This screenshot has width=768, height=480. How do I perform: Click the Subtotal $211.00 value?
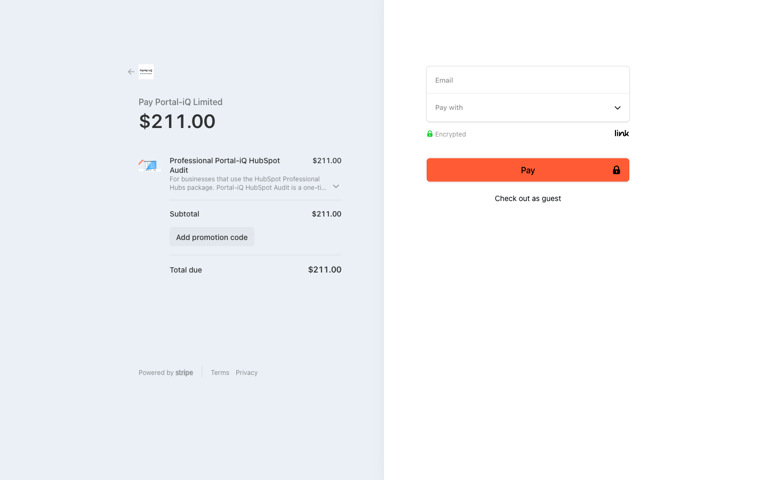click(x=327, y=214)
